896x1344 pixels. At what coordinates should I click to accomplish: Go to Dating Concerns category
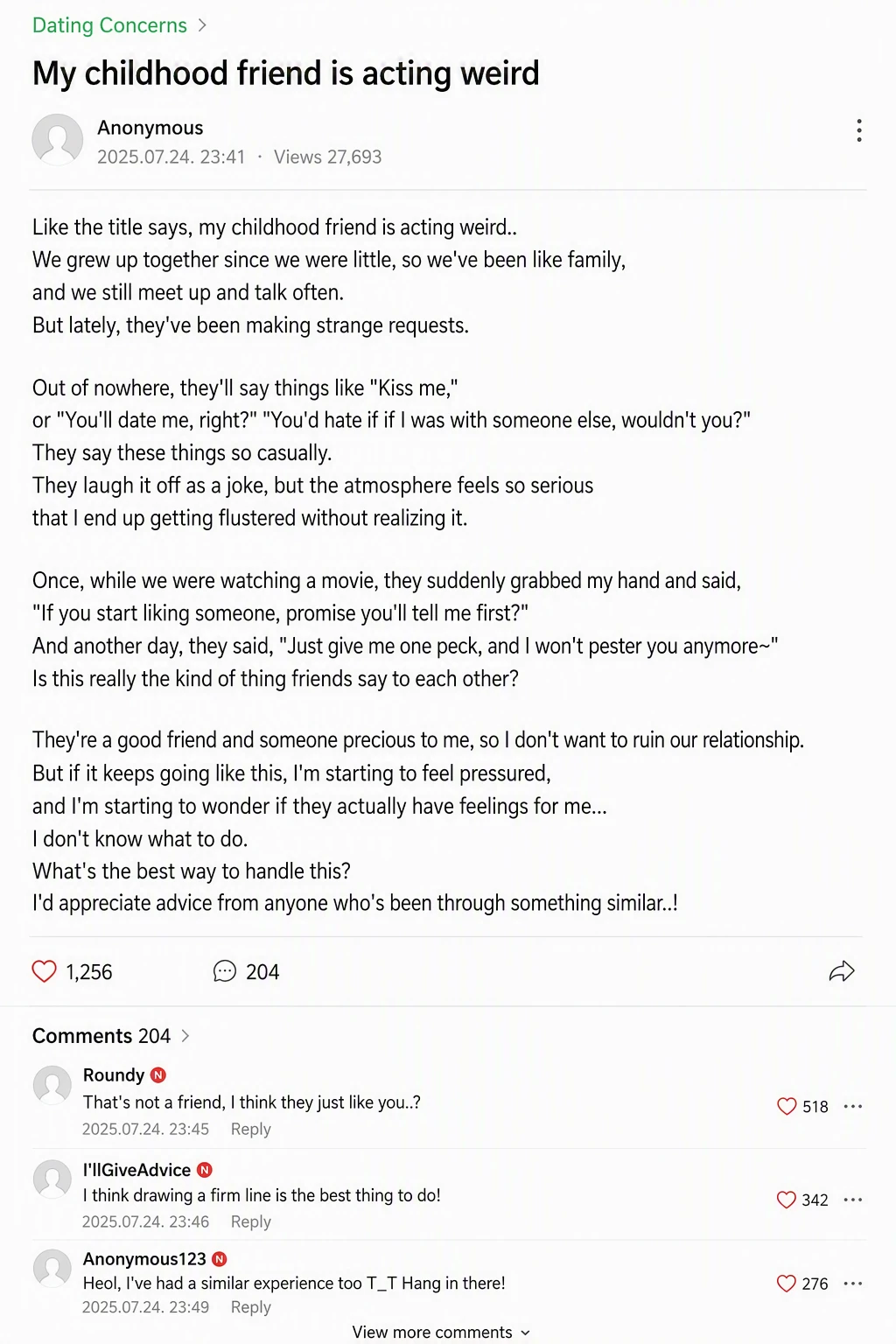pyautogui.click(x=109, y=25)
